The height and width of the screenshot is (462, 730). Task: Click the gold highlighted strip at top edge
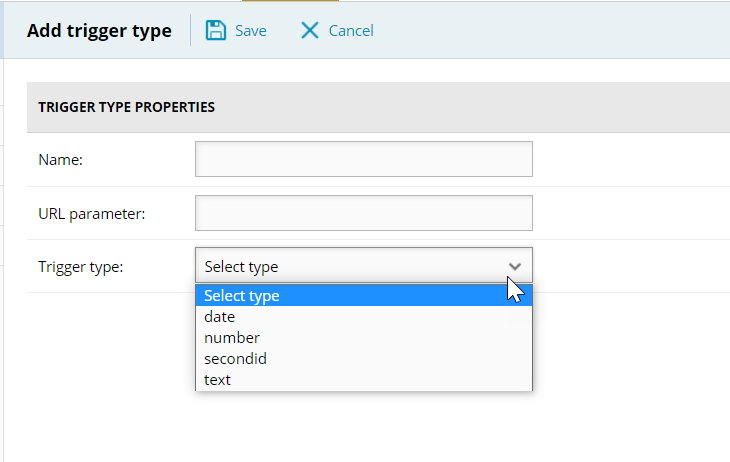point(291,0)
